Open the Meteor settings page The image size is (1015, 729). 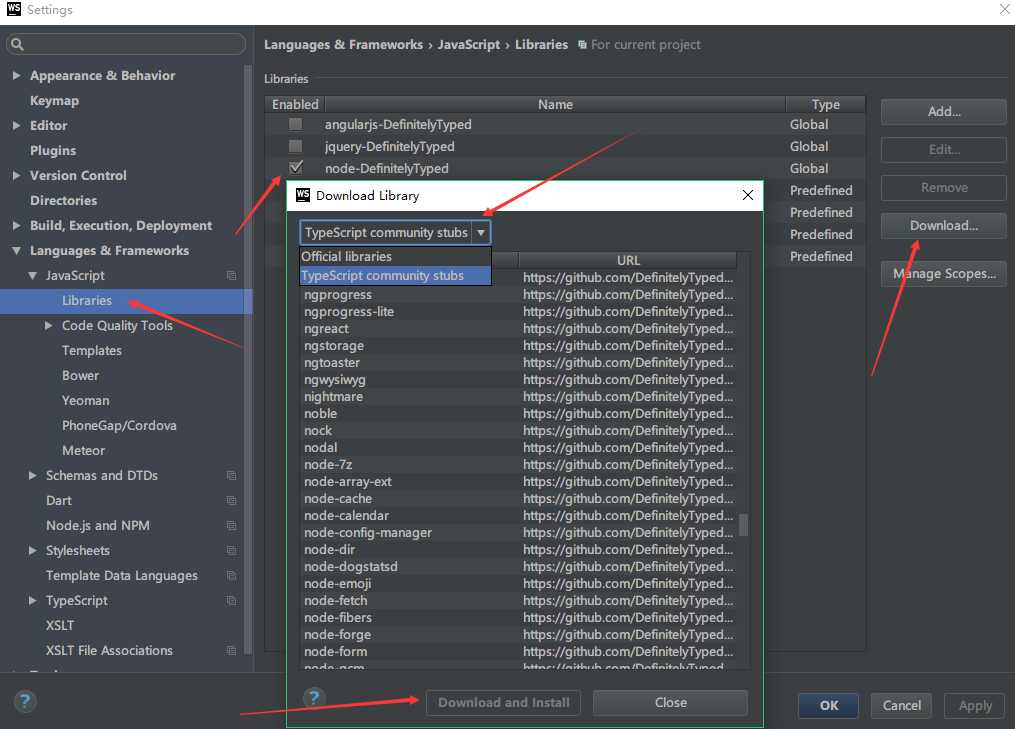tap(84, 451)
